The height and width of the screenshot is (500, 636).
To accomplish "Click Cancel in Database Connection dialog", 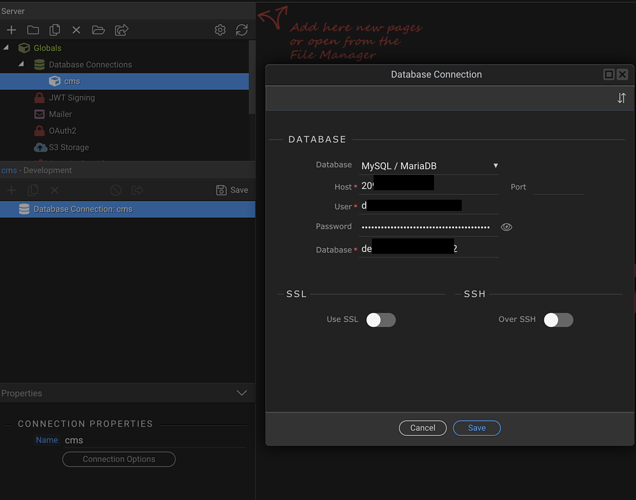I will click(423, 428).
